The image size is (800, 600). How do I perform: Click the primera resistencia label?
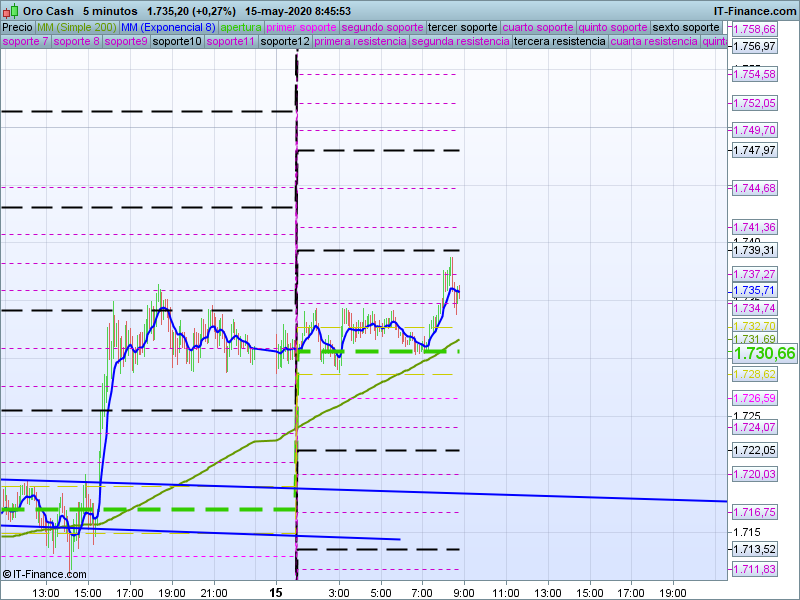[x=360, y=42]
